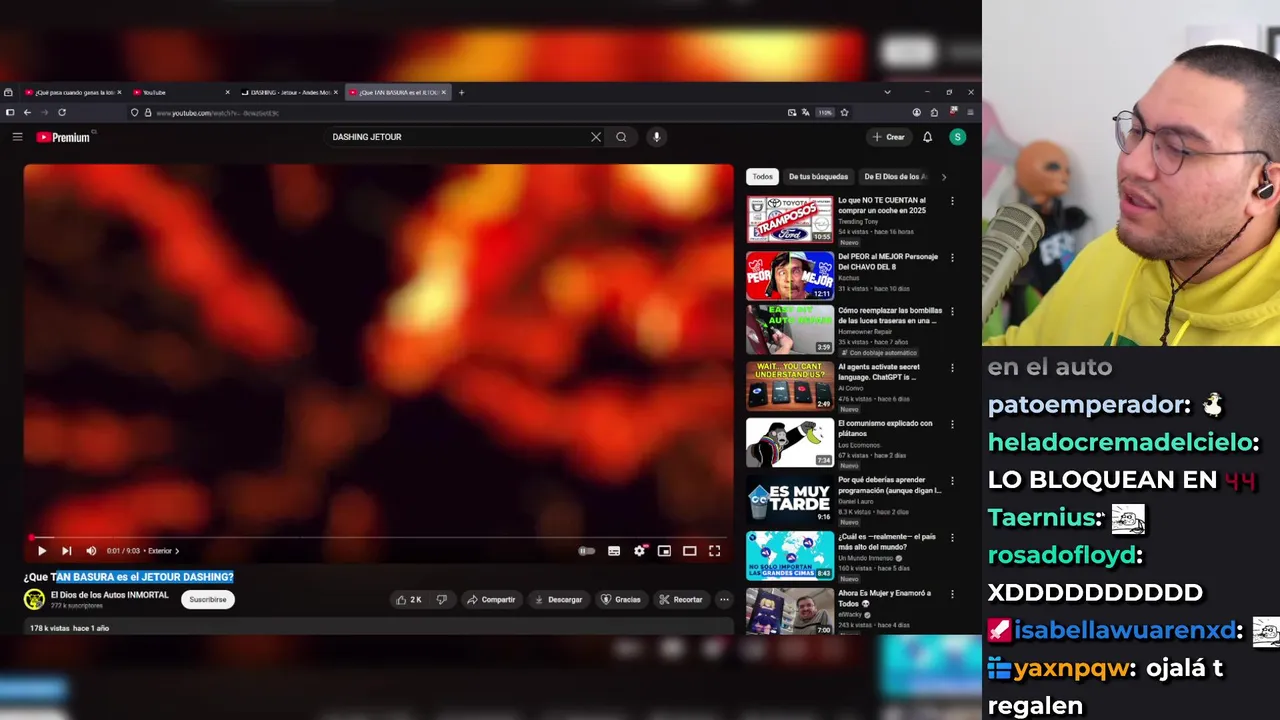The width and height of the screenshot is (1280, 720).
Task: Expand the 178 k vistas description box
Action: 378,627
